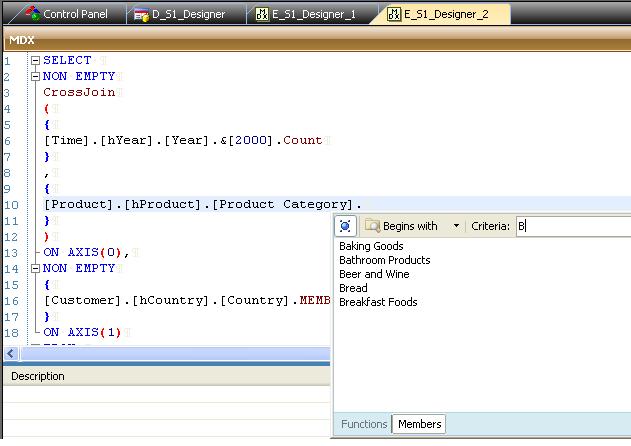Click the Begins with search folder icon

coord(372,226)
